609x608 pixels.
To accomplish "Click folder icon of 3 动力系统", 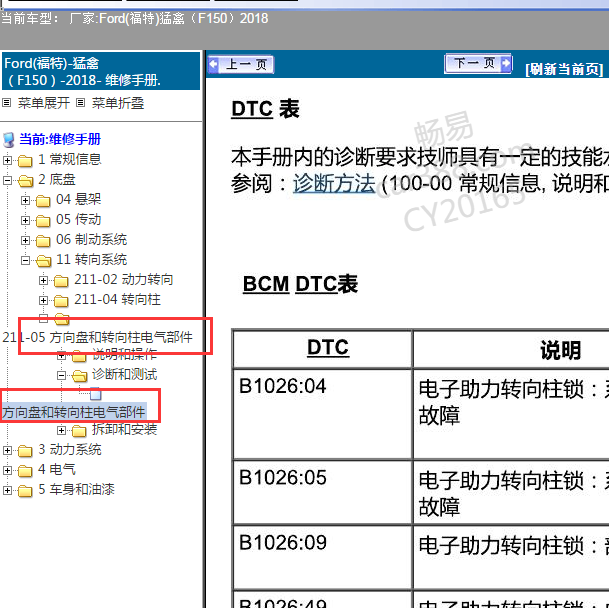I will (25, 451).
